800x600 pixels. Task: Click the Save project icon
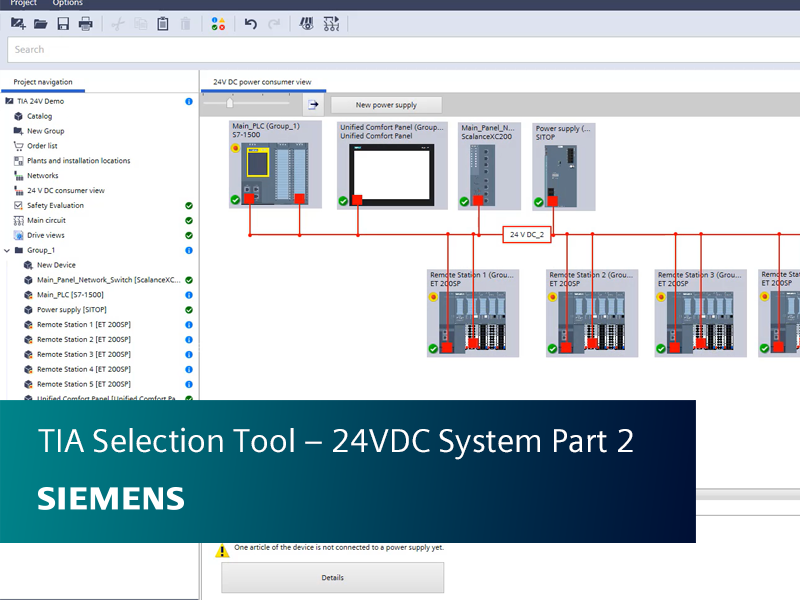pyautogui.click(x=64, y=23)
